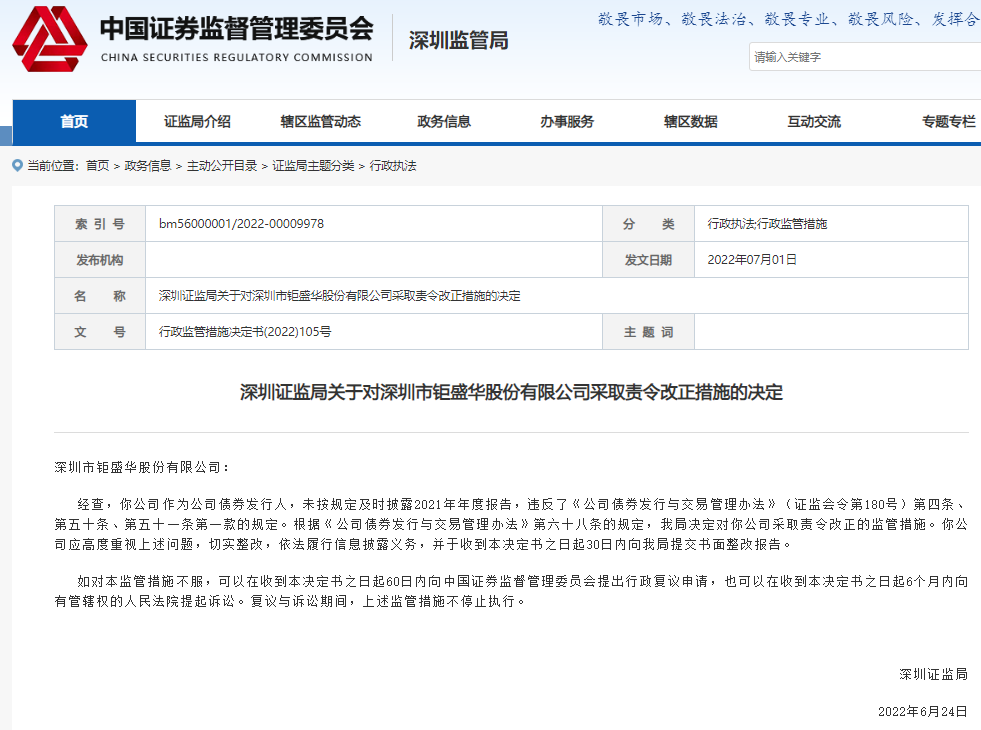
Task: Click the CSRC red logo emblem
Action: pos(50,39)
